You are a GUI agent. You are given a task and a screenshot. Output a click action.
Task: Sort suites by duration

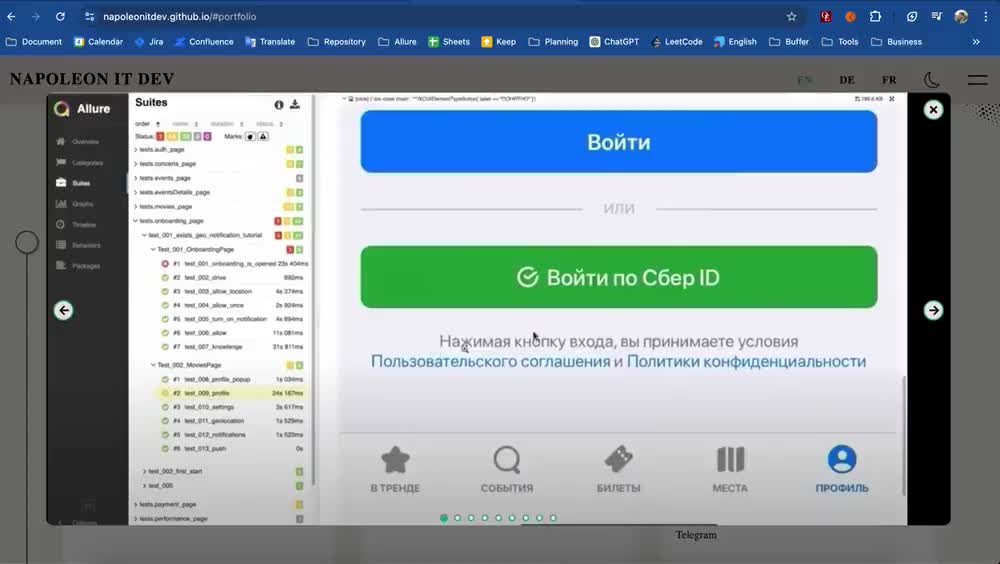pyautogui.click(x=227, y=124)
